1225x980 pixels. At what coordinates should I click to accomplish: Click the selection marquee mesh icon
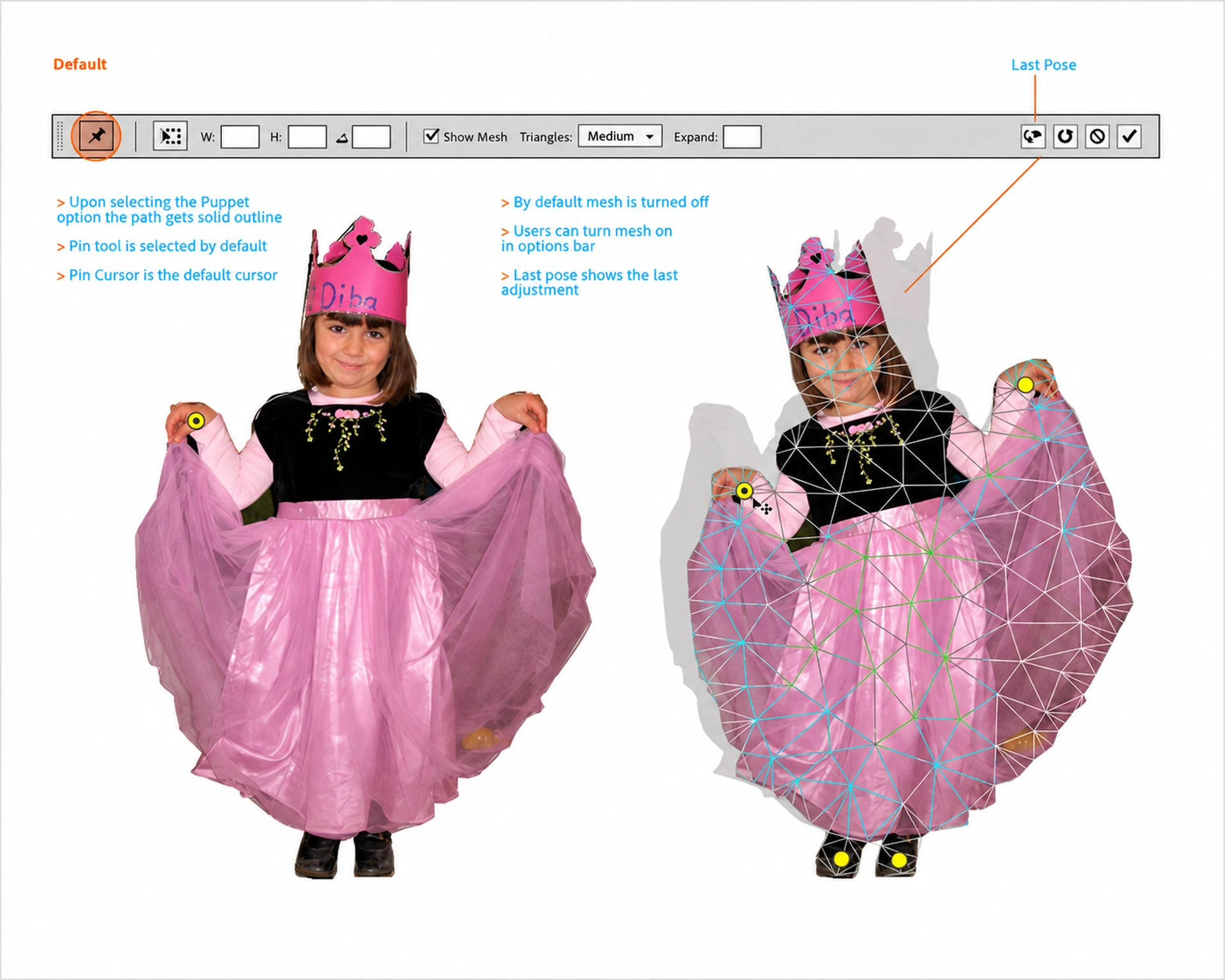[x=170, y=136]
